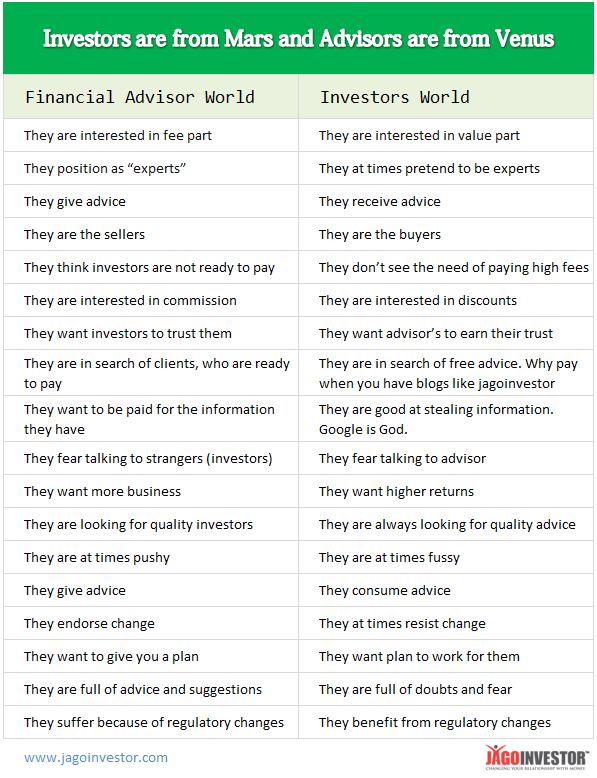The width and height of the screenshot is (597, 778).
Task: Click the green title banner
Action: coord(298,38)
